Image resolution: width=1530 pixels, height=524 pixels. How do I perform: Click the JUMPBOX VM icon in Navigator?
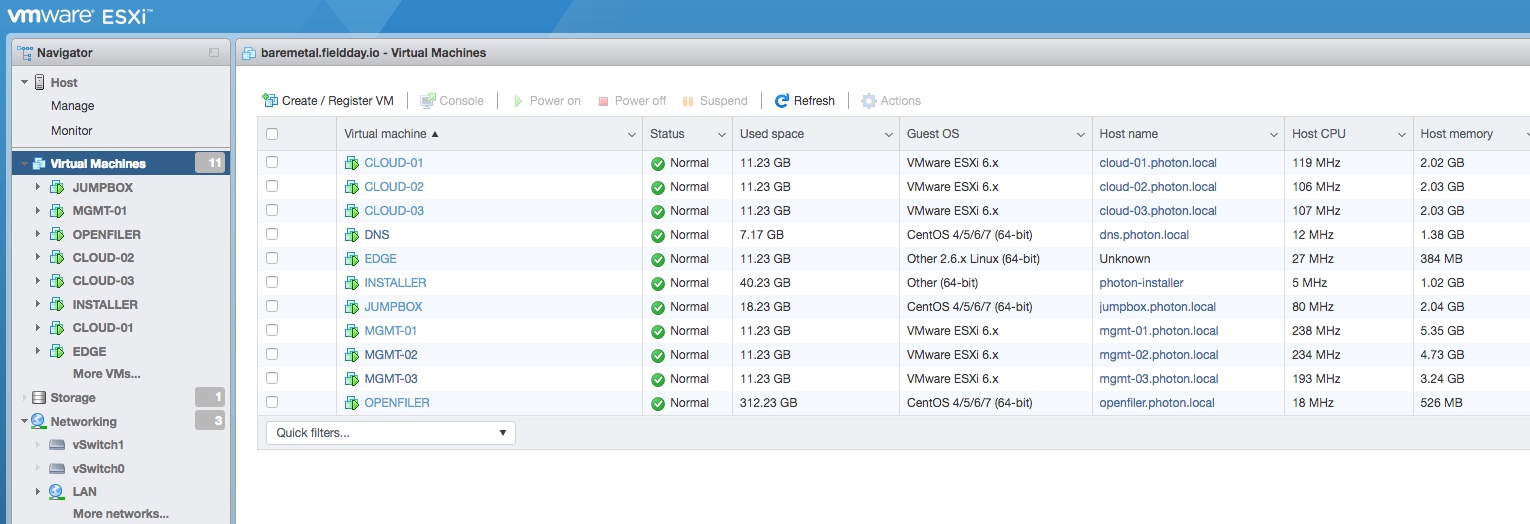(57, 187)
